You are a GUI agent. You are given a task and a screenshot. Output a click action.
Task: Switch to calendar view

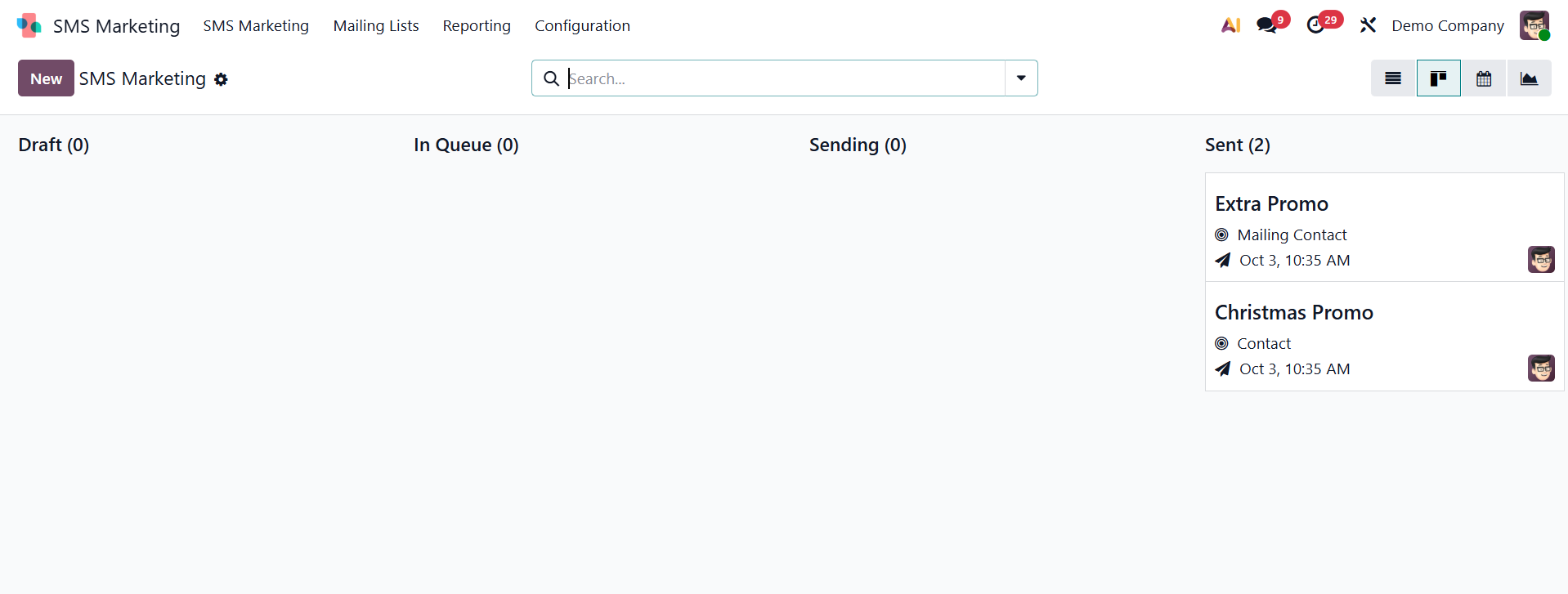click(x=1484, y=78)
